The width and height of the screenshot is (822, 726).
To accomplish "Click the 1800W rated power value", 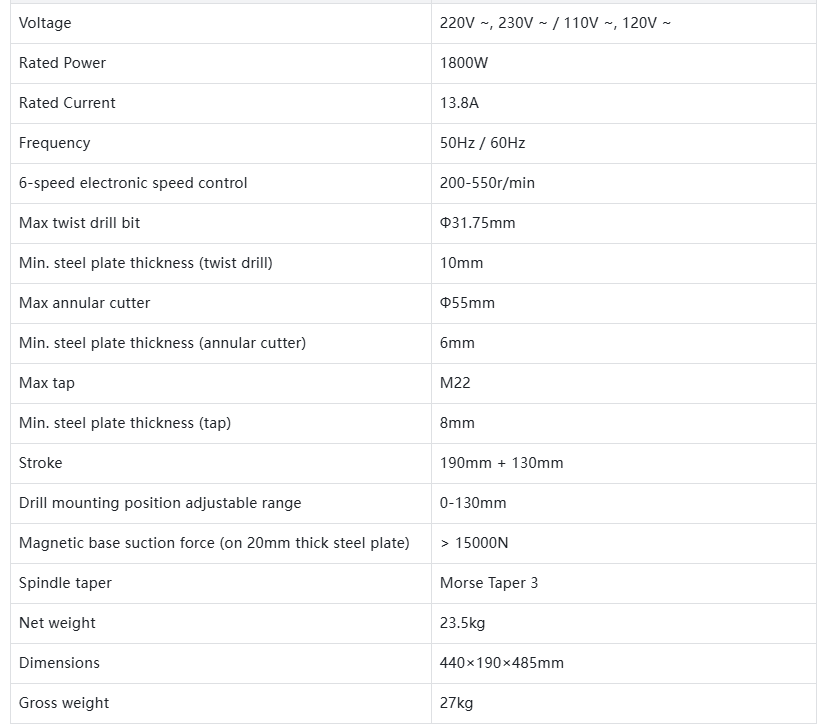I will [464, 63].
